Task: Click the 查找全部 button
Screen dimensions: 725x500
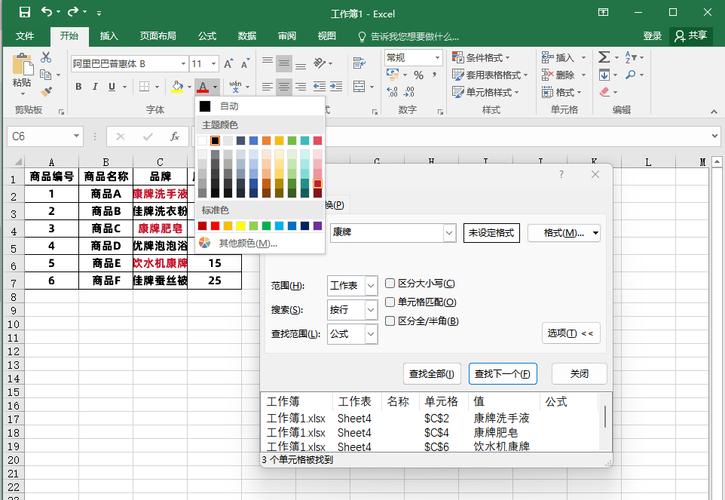Action: 431,374
